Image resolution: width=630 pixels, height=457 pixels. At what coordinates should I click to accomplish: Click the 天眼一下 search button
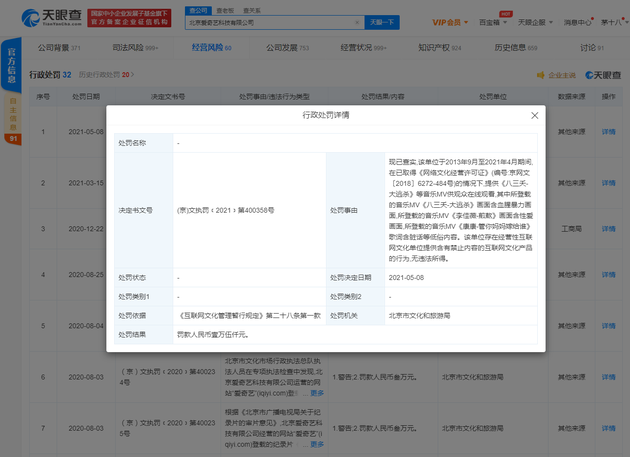coord(382,23)
